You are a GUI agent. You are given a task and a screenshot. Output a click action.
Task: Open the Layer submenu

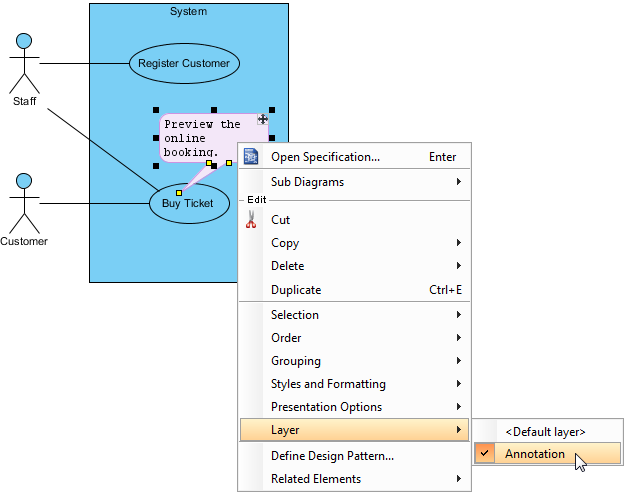tap(355, 430)
